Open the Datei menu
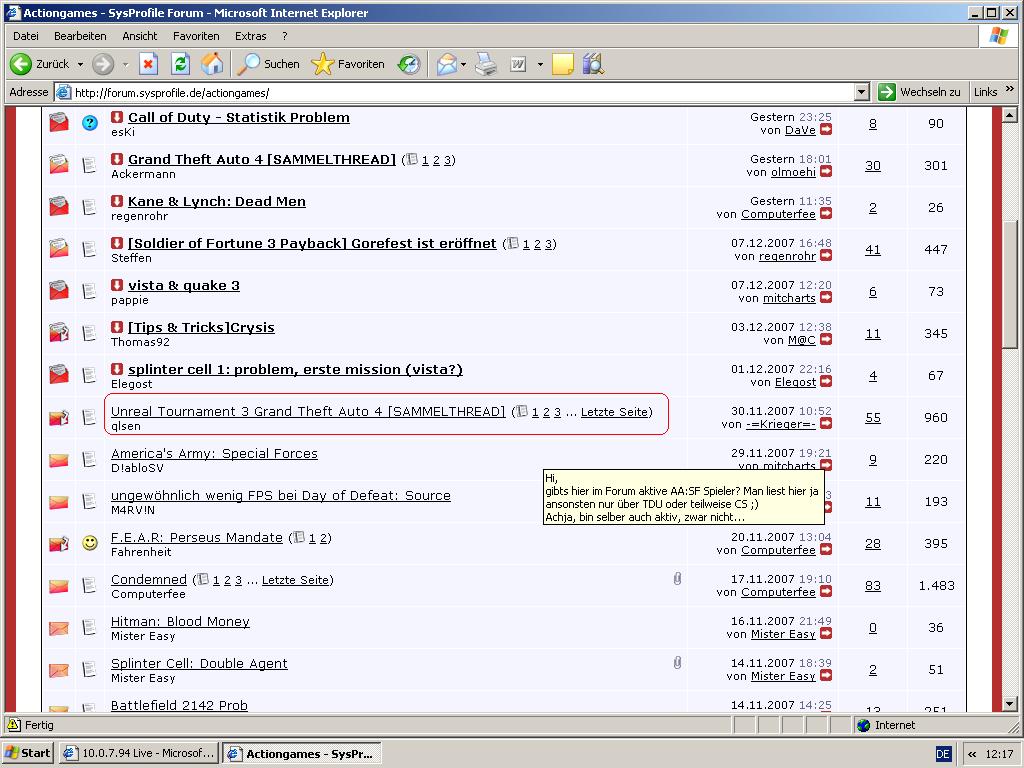The width and height of the screenshot is (1024, 768). point(25,36)
